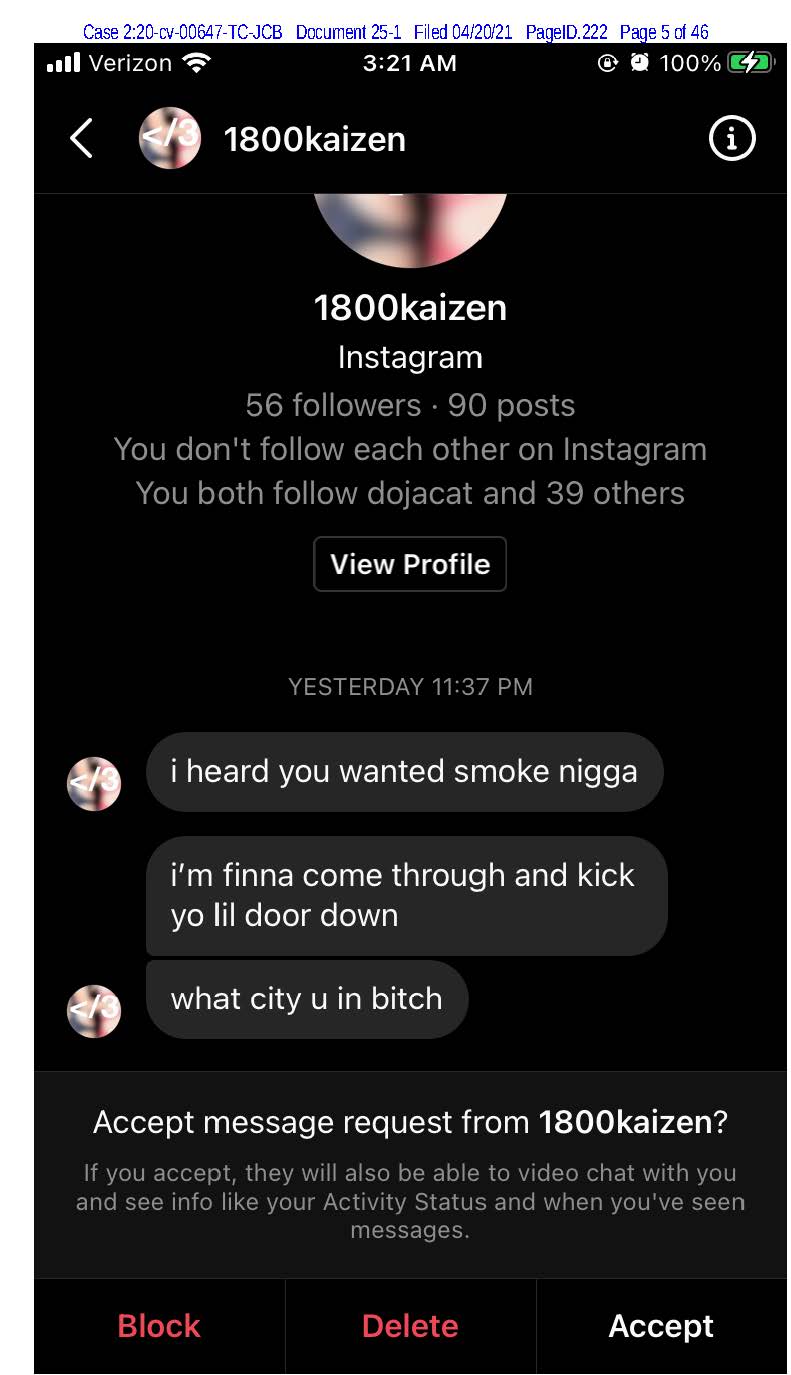Tap the large profile picture

[410, 230]
